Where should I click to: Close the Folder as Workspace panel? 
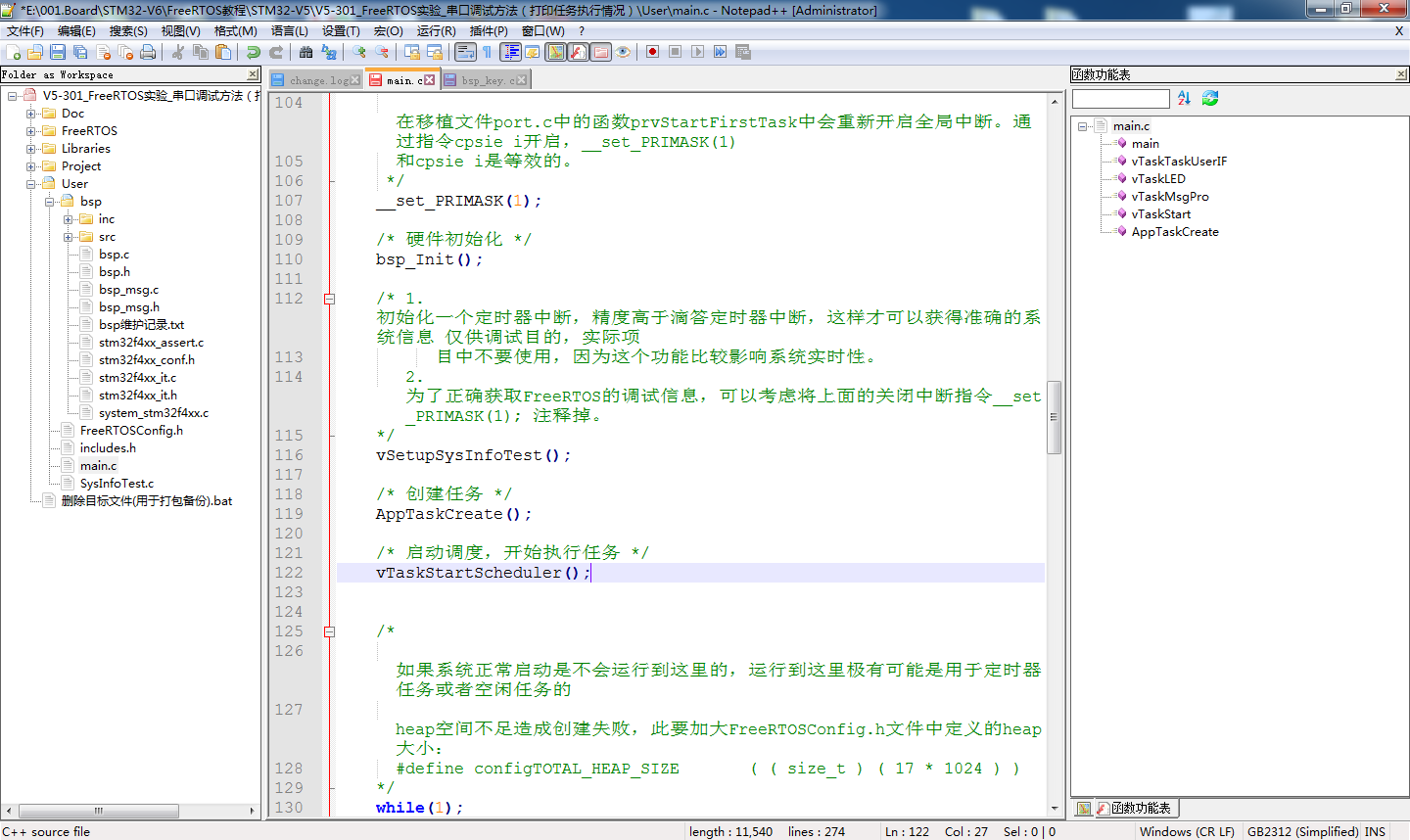(253, 74)
